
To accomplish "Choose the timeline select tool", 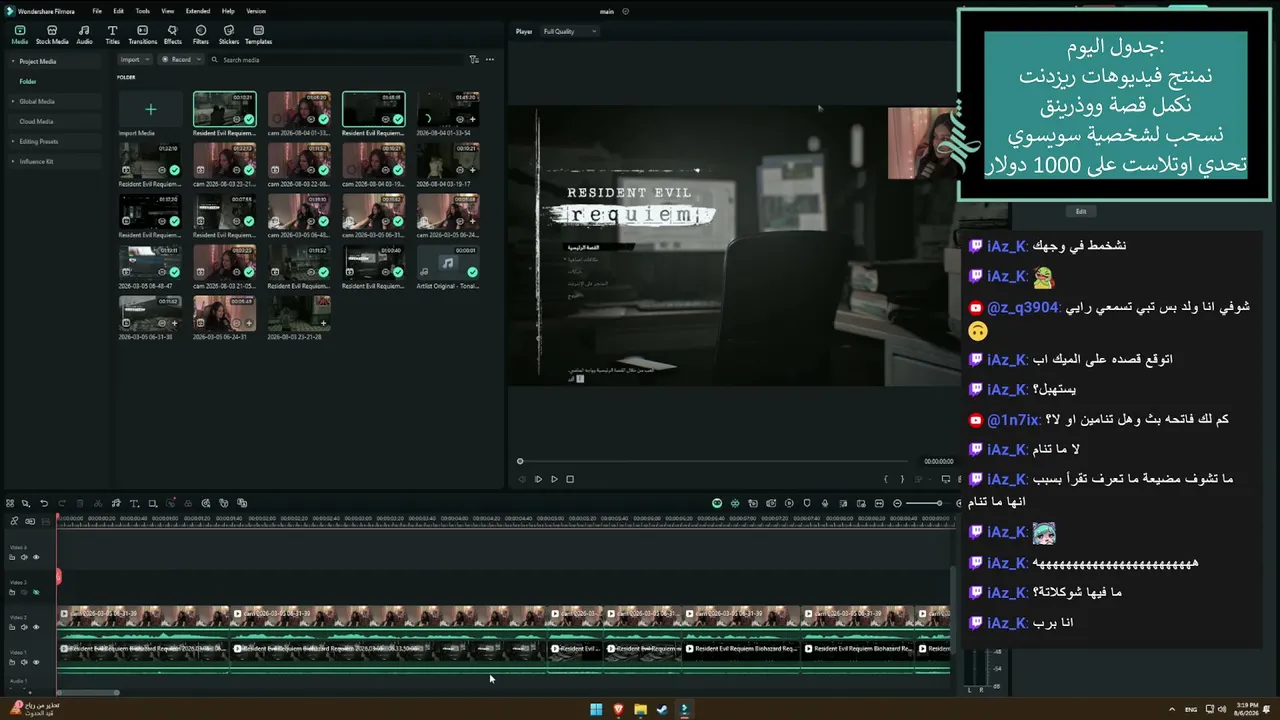I will pos(26,503).
